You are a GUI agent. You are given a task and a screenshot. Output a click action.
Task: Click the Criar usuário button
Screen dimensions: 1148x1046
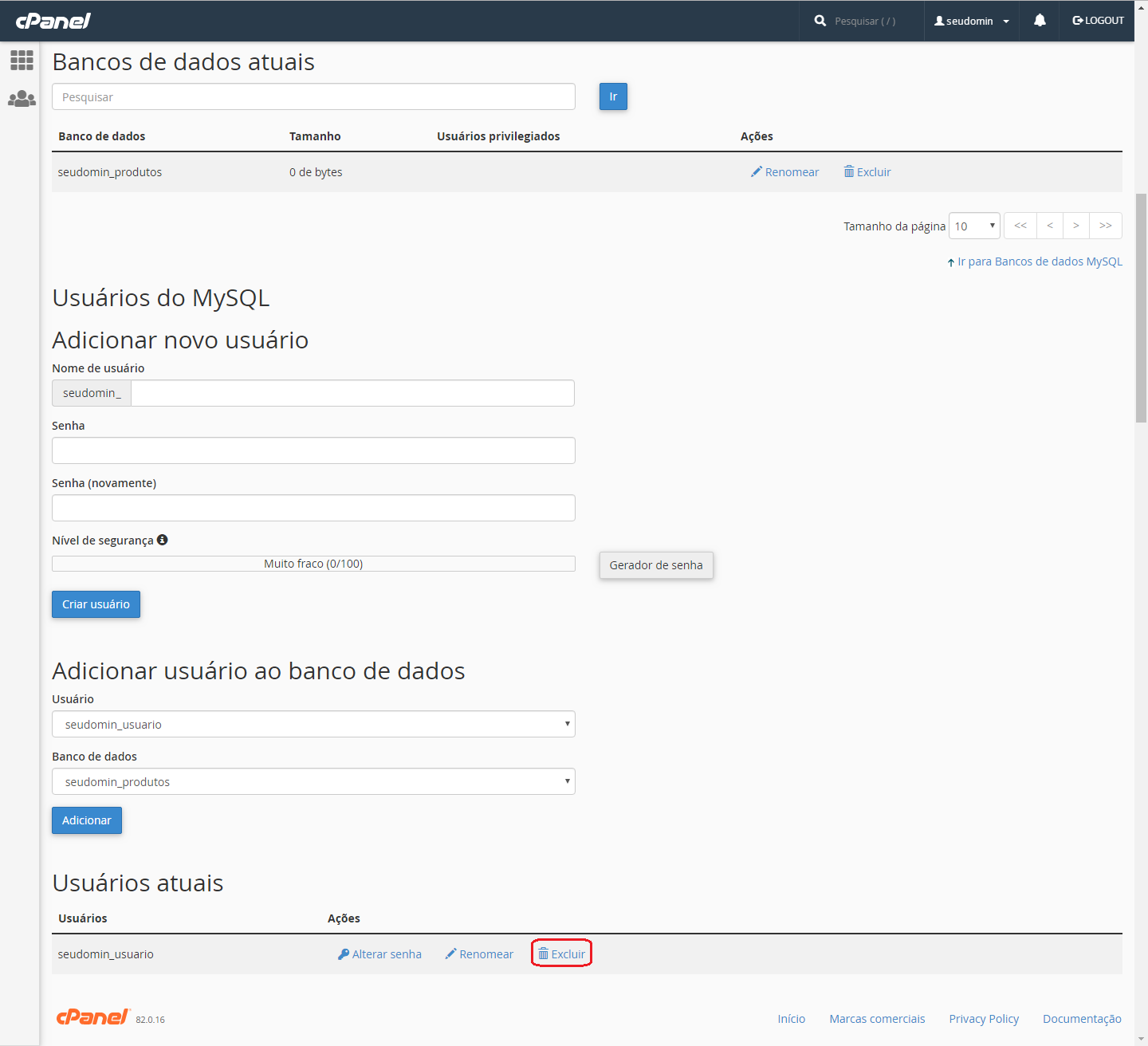96,604
